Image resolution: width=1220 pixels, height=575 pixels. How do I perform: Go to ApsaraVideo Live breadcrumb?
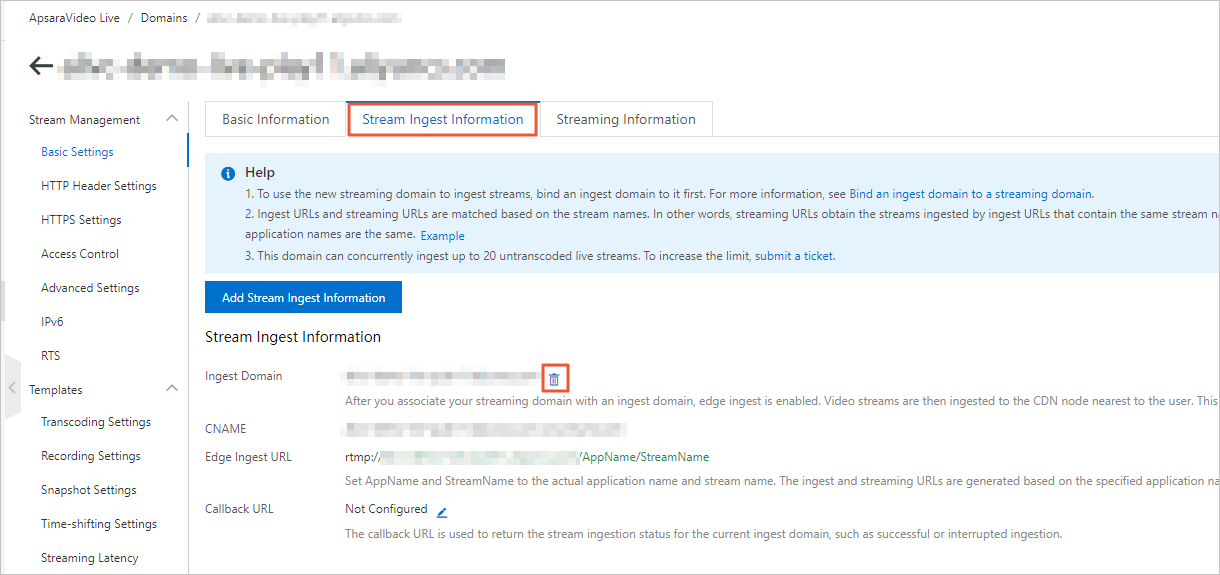(75, 18)
